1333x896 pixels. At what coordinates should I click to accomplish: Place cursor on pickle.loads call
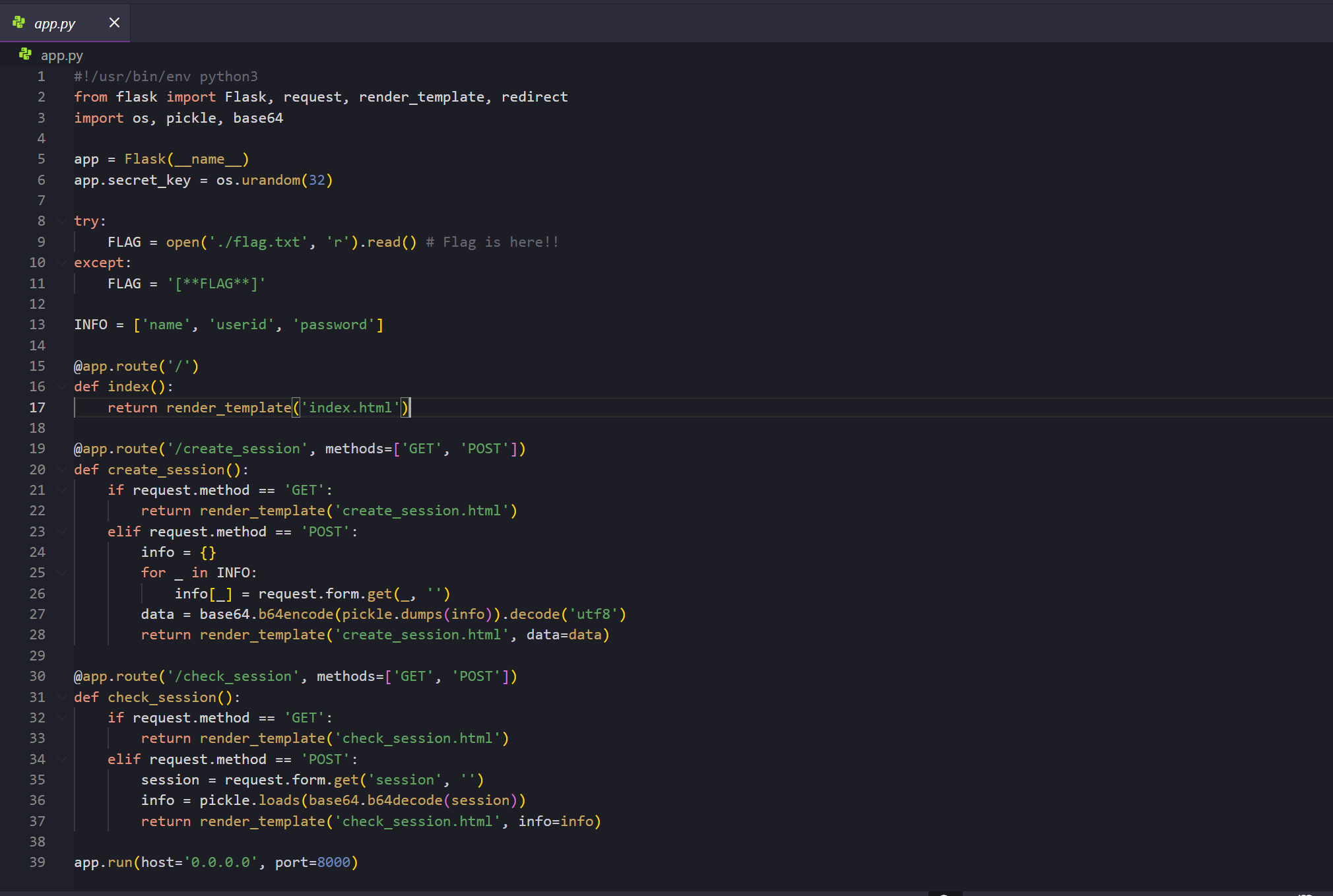(278, 800)
